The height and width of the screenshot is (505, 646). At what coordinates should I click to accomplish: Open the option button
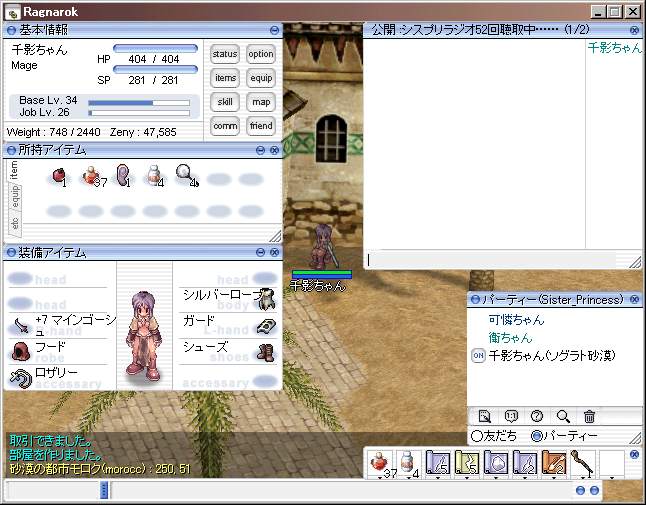point(261,54)
